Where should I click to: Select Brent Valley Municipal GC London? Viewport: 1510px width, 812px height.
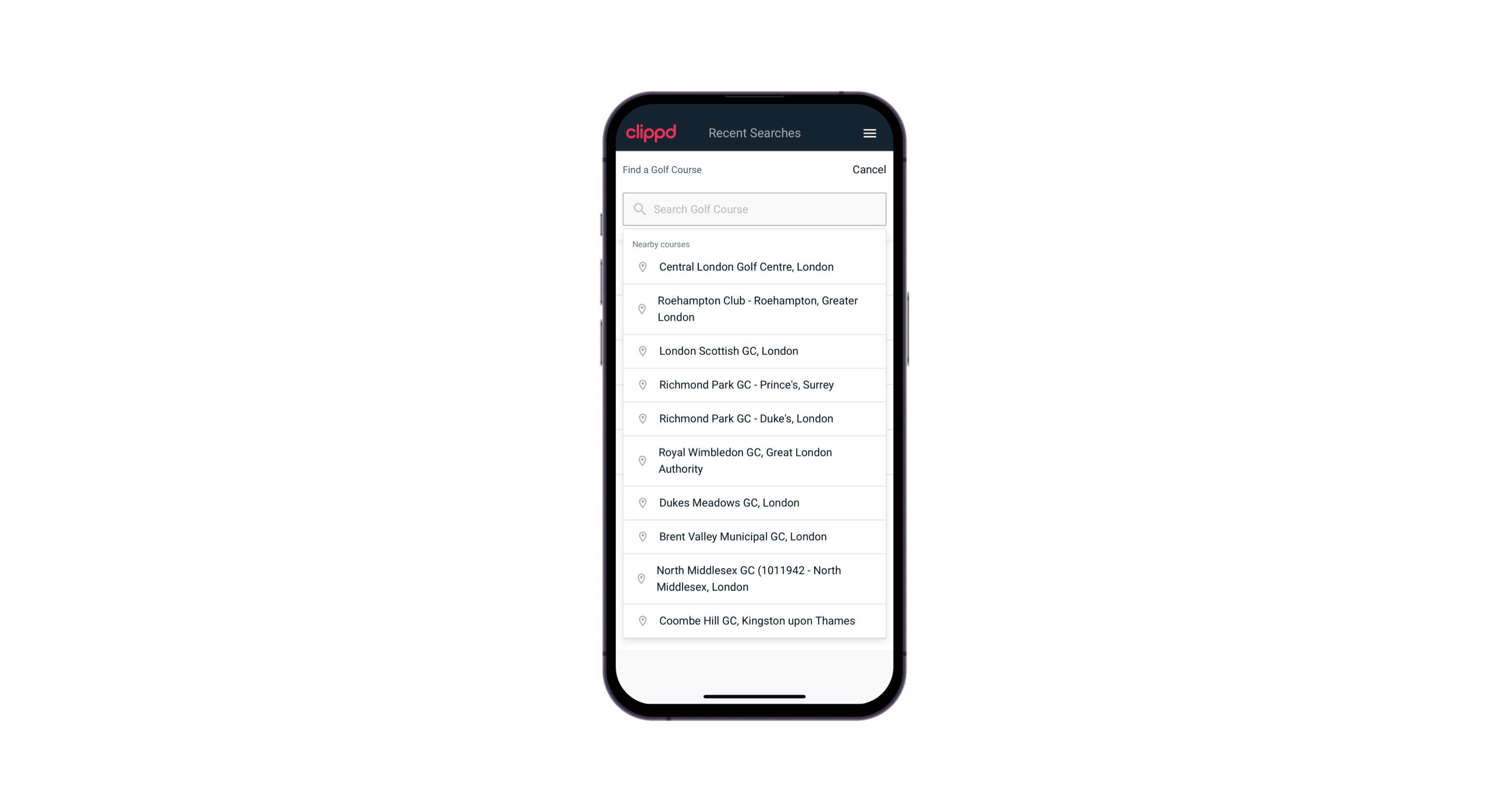755,536
